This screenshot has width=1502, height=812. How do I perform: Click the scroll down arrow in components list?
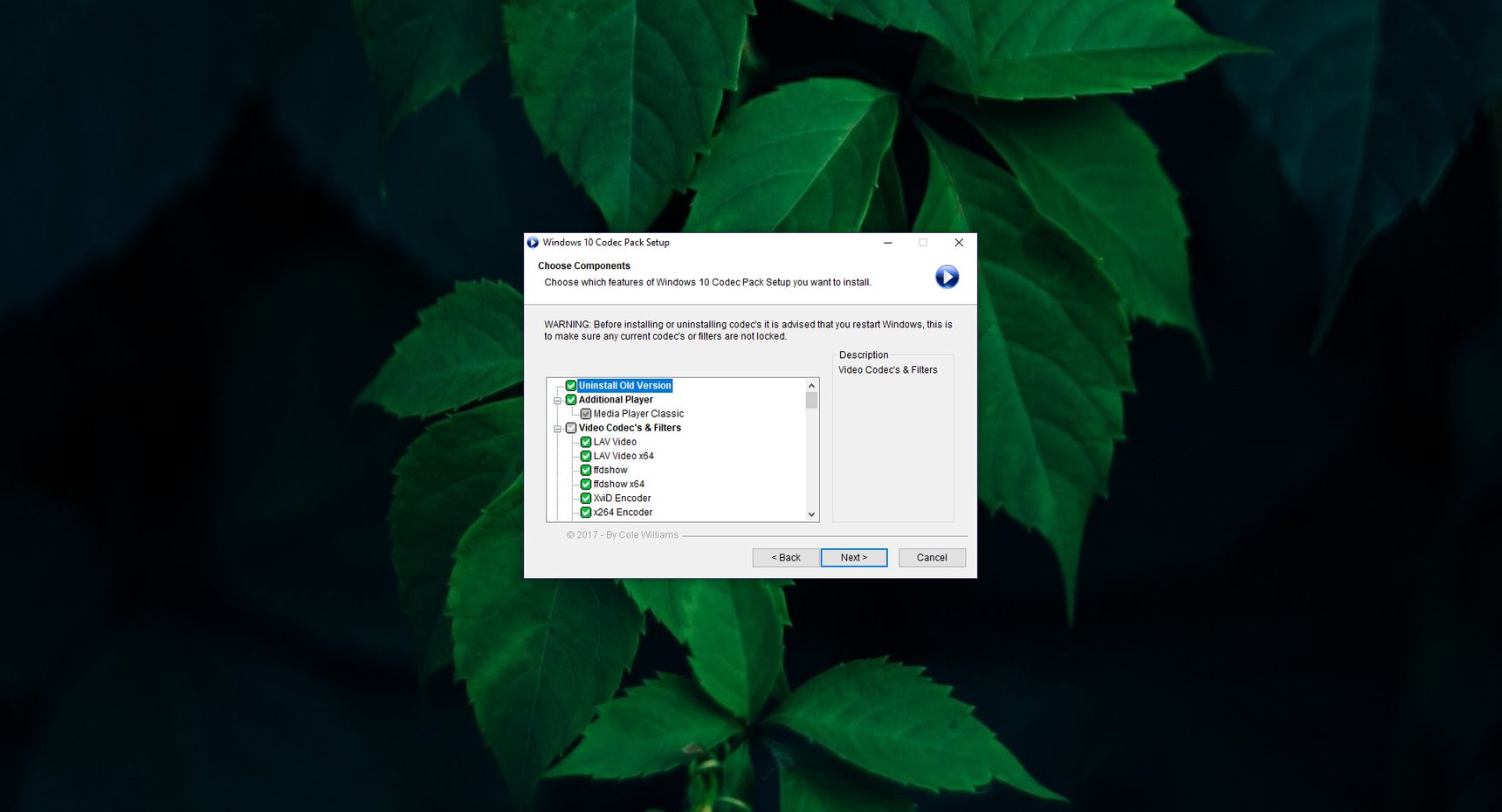pos(812,515)
